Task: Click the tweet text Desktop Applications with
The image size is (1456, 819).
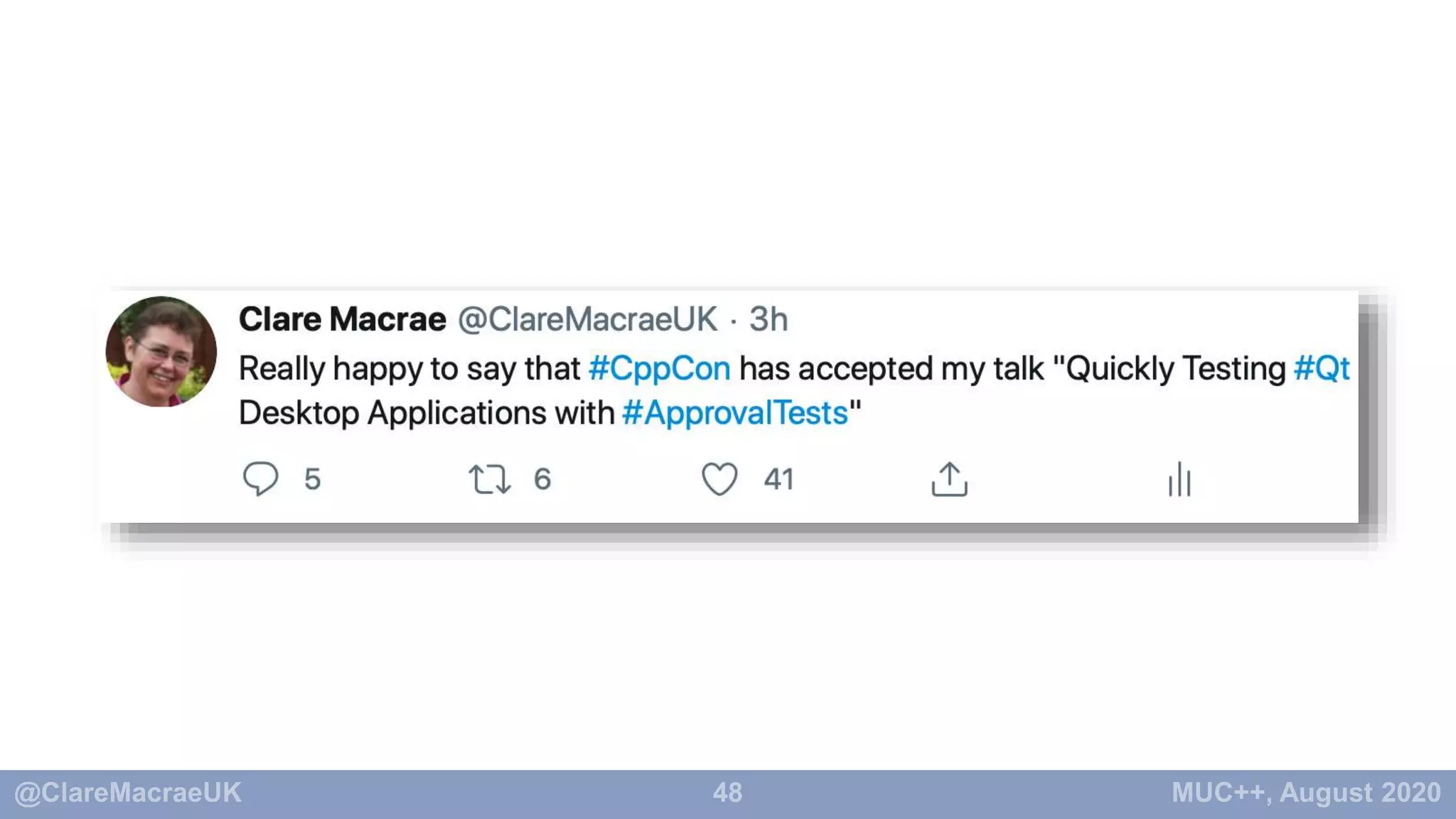Action: point(427,413)
